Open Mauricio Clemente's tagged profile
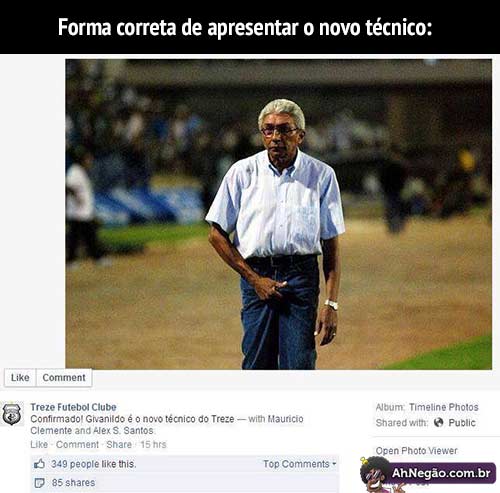 [167, 425]
